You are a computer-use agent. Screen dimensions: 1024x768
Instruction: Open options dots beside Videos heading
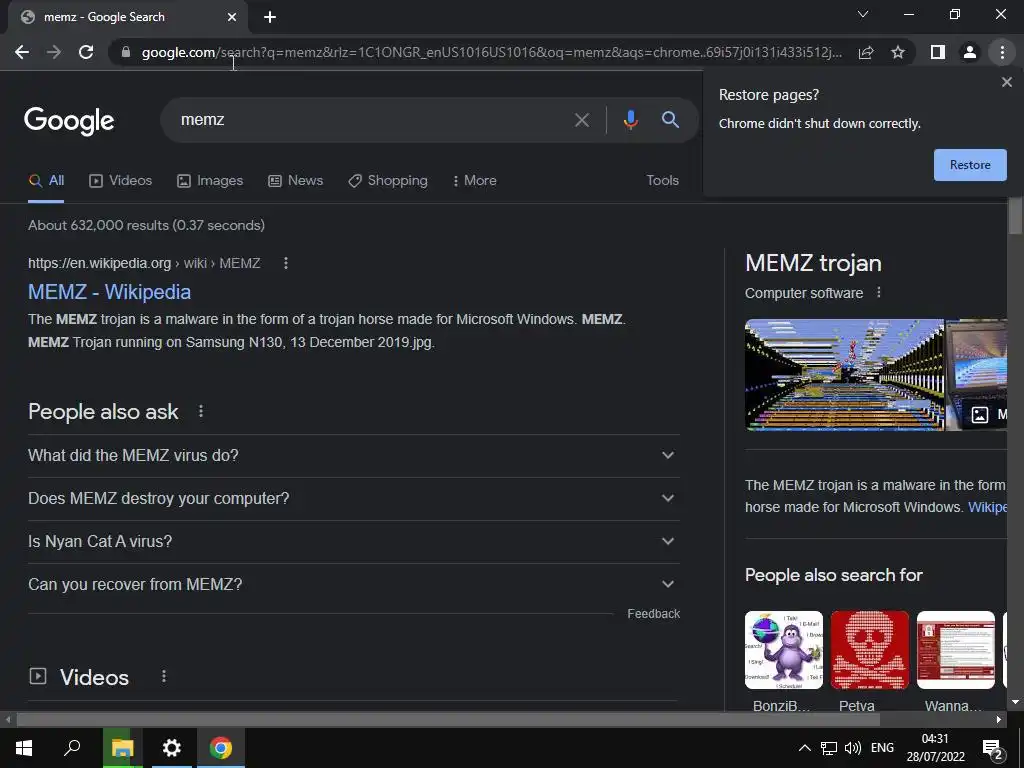point(163,677)
